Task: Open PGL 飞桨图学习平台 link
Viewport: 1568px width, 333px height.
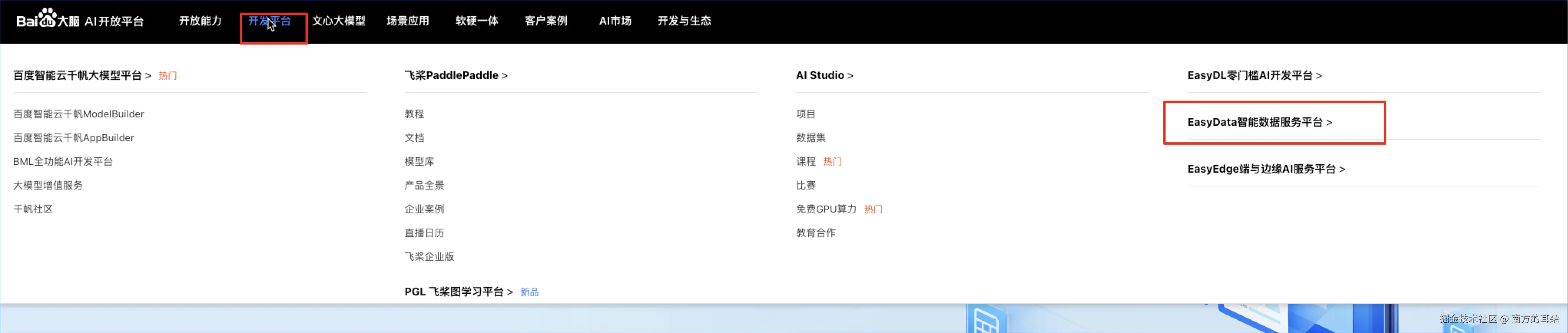Action: click(459, 292)
